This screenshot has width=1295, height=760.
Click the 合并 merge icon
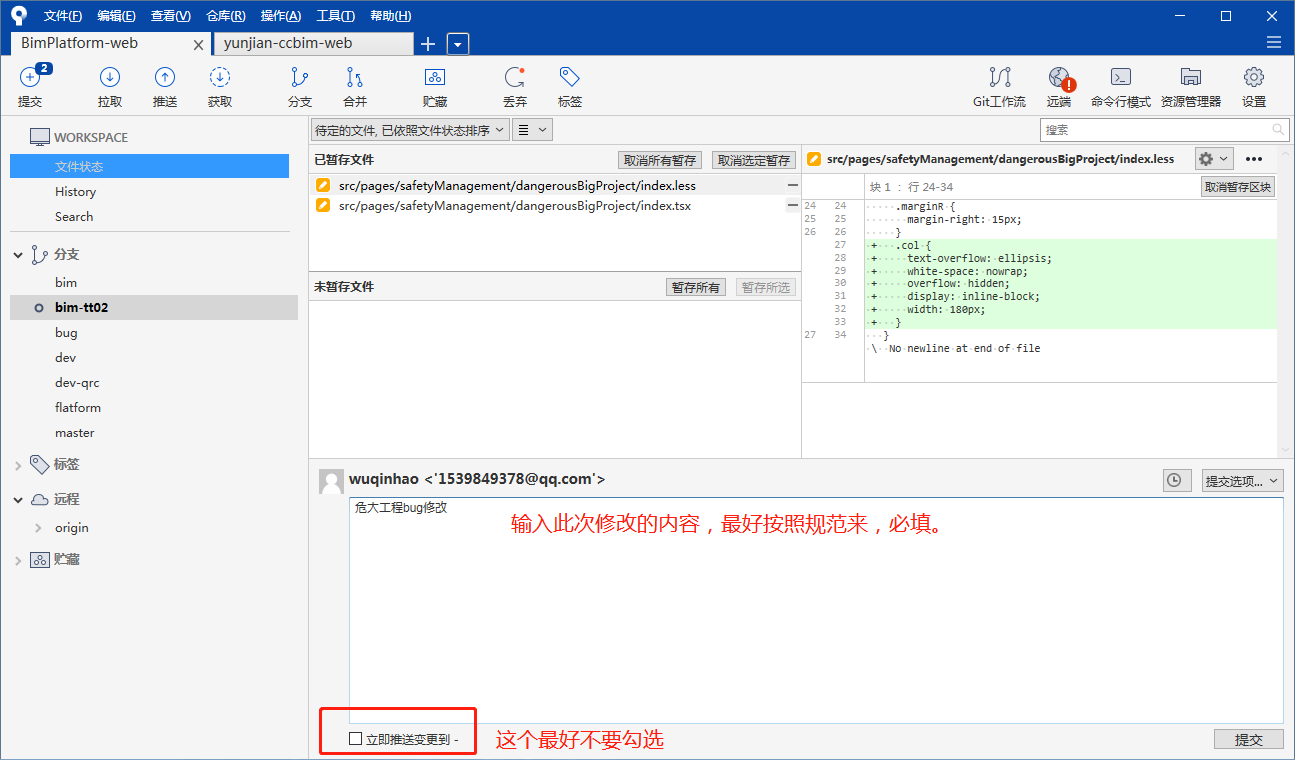click(355, 77)
